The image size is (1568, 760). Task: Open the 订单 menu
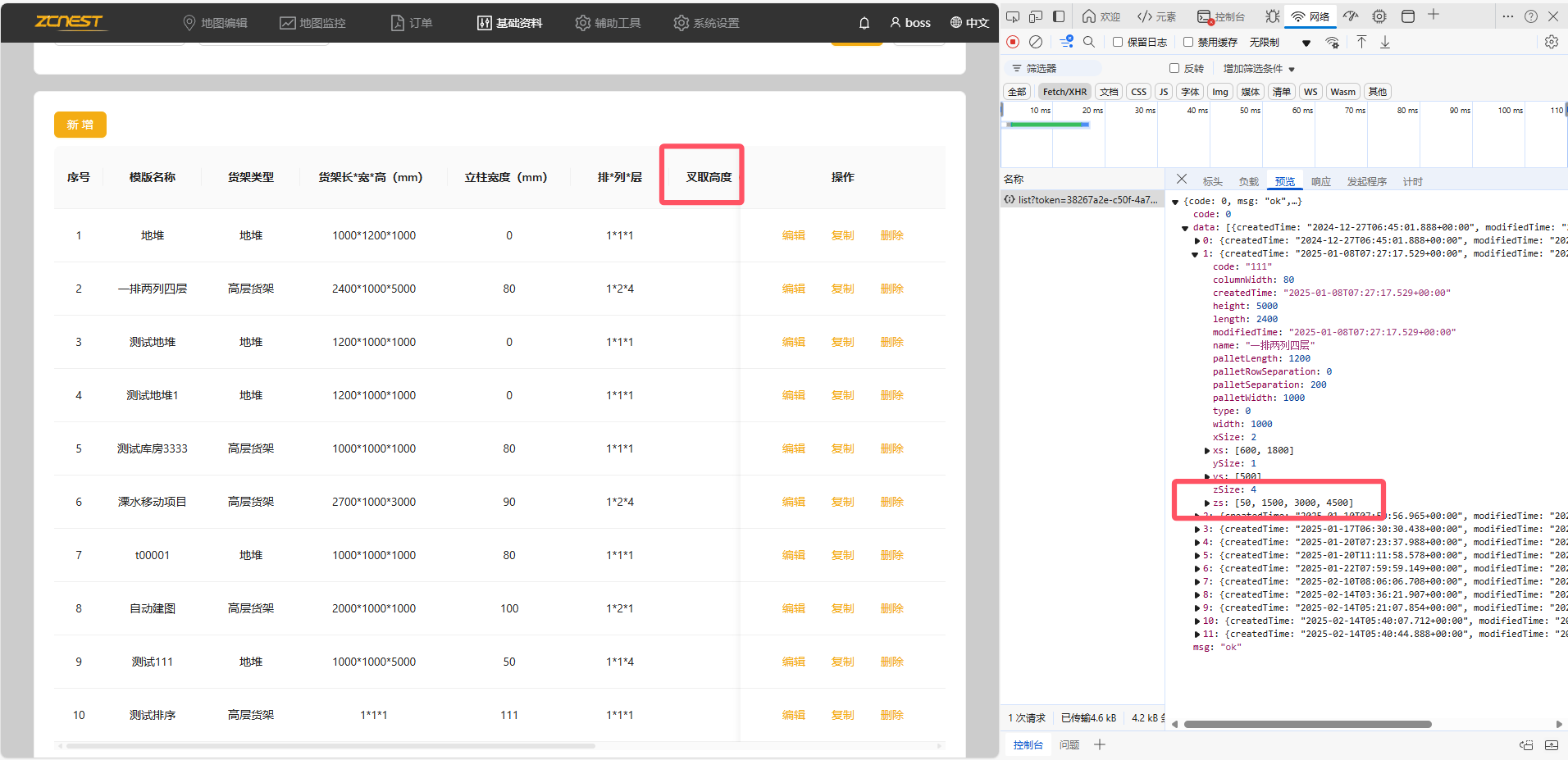412,23
